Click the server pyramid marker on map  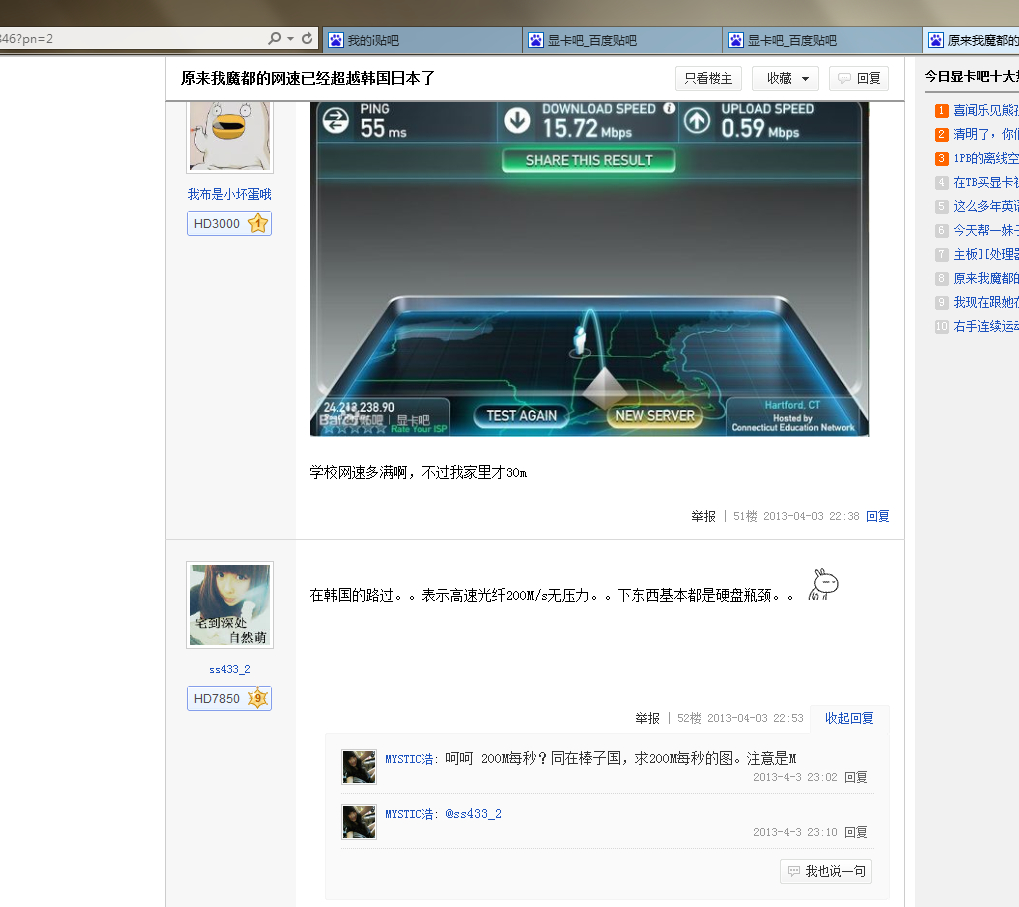coord(604,389)
